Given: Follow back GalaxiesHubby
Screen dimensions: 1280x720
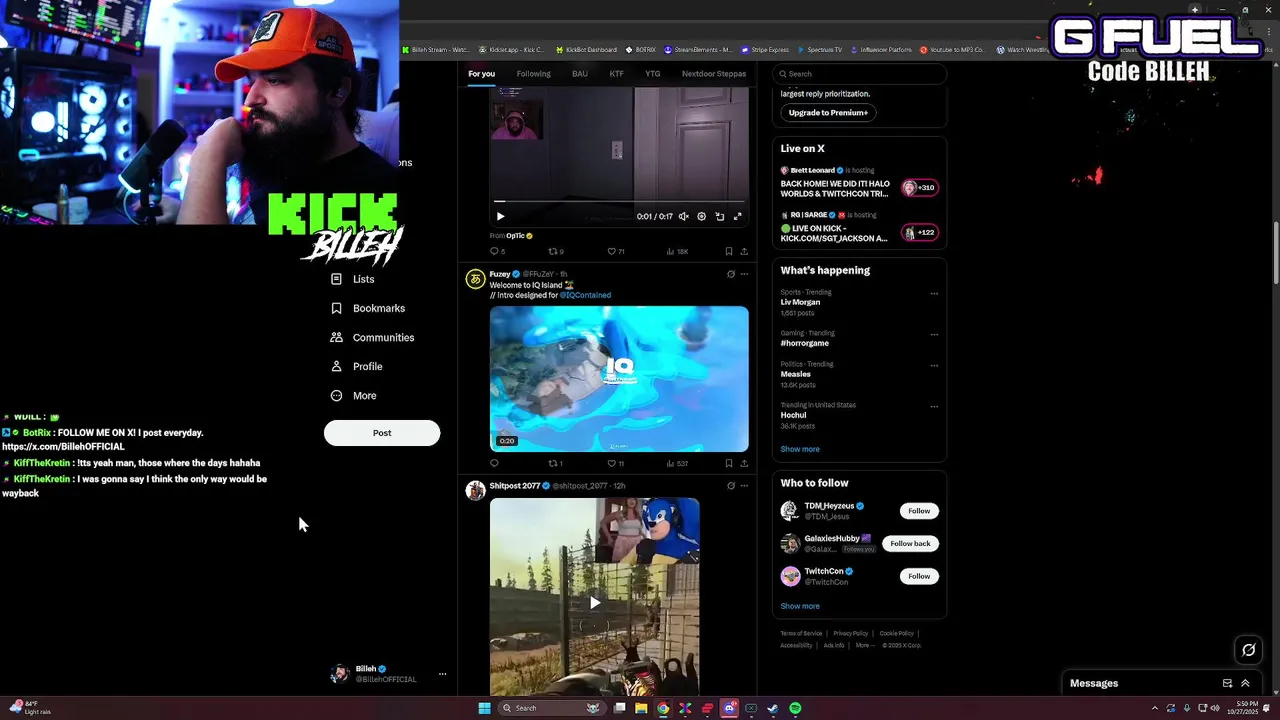Looking at the screenshot, I should [910, 543].
